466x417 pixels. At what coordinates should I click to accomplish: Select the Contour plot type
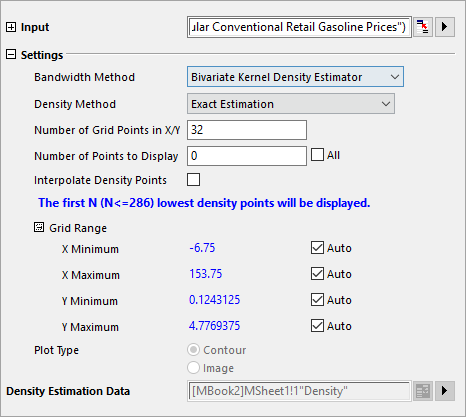pos(193,350)
